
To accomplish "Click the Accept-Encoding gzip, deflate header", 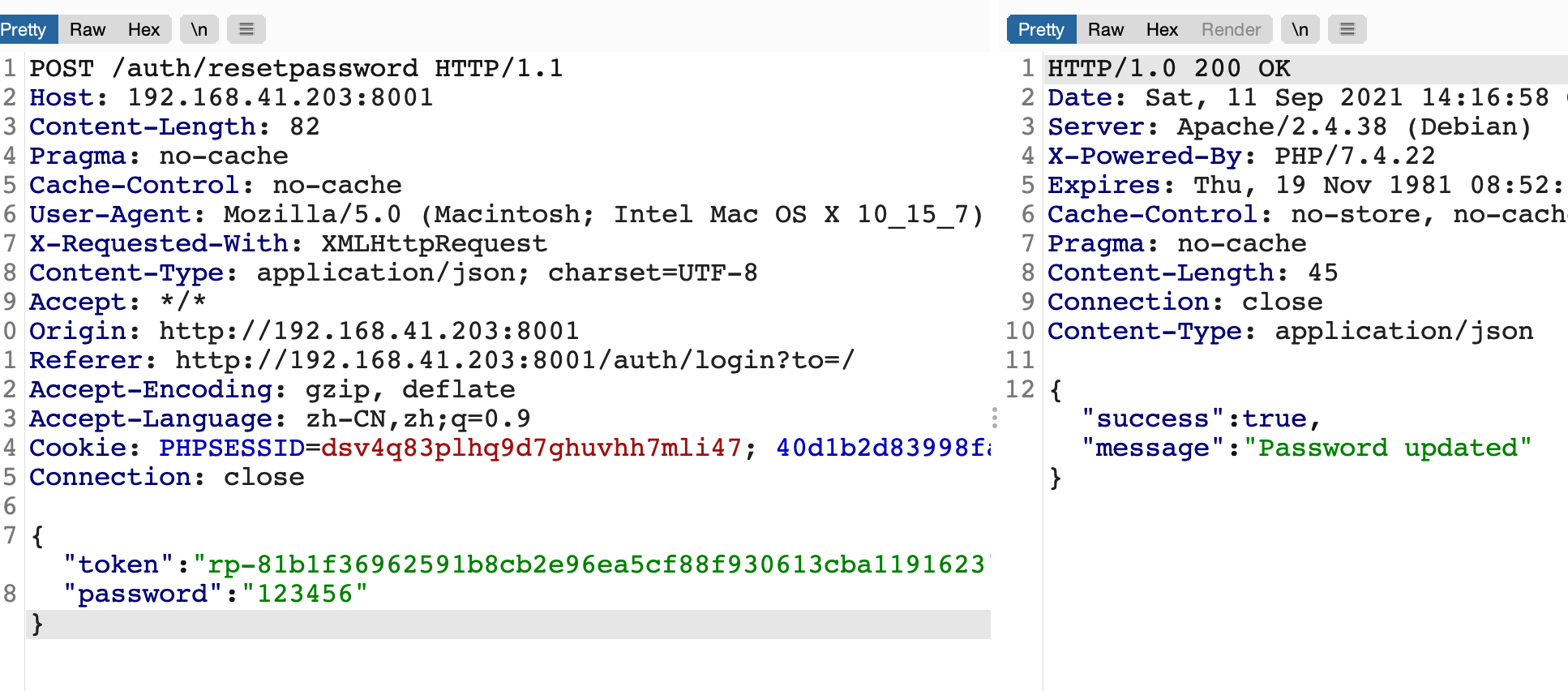I will [x=272, y=389].
